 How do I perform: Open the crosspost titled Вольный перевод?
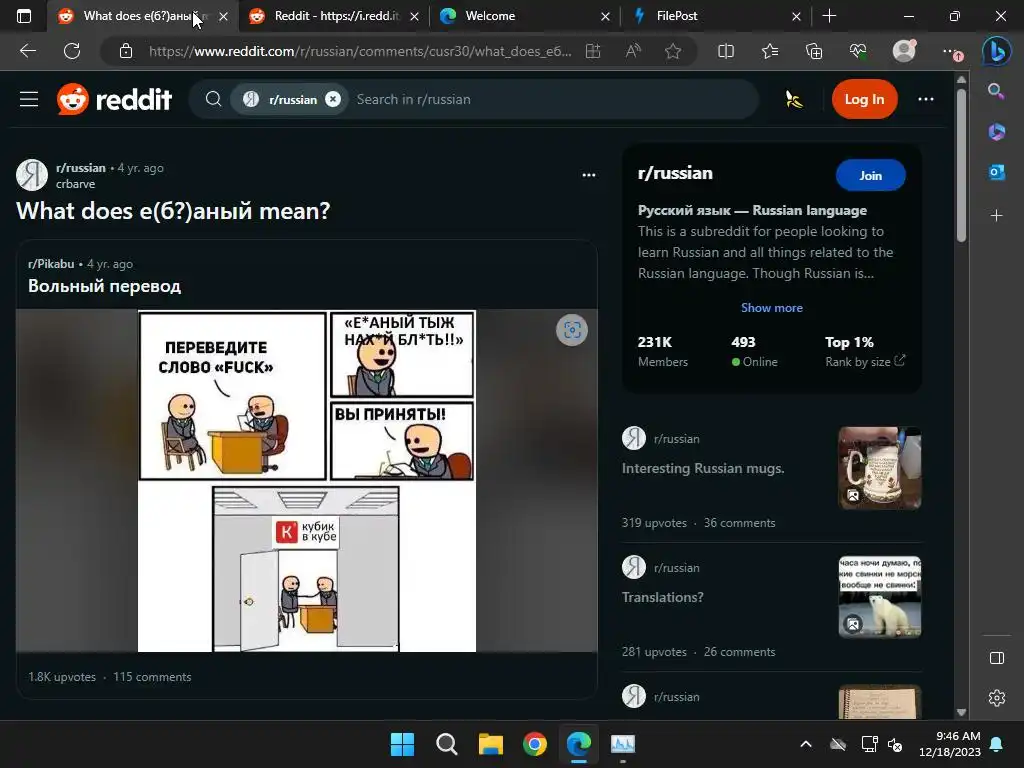[x=104, y=286]
